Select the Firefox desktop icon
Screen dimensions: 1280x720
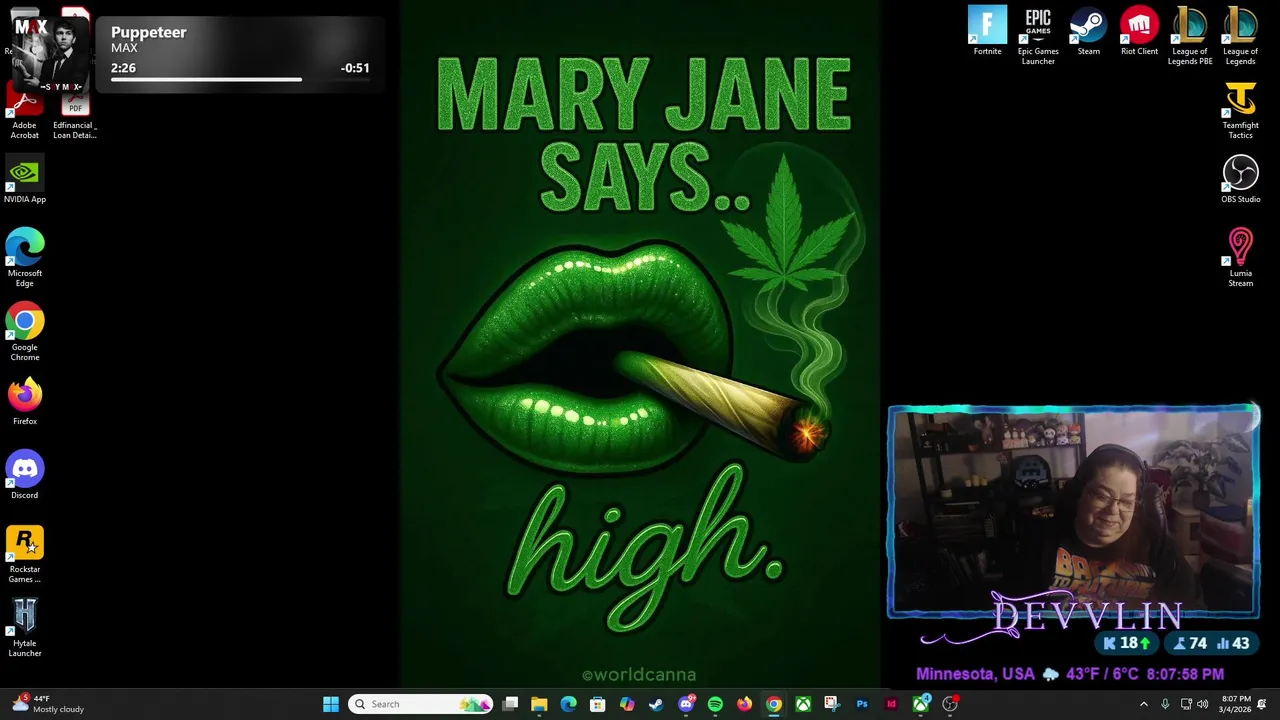(24, 400)
